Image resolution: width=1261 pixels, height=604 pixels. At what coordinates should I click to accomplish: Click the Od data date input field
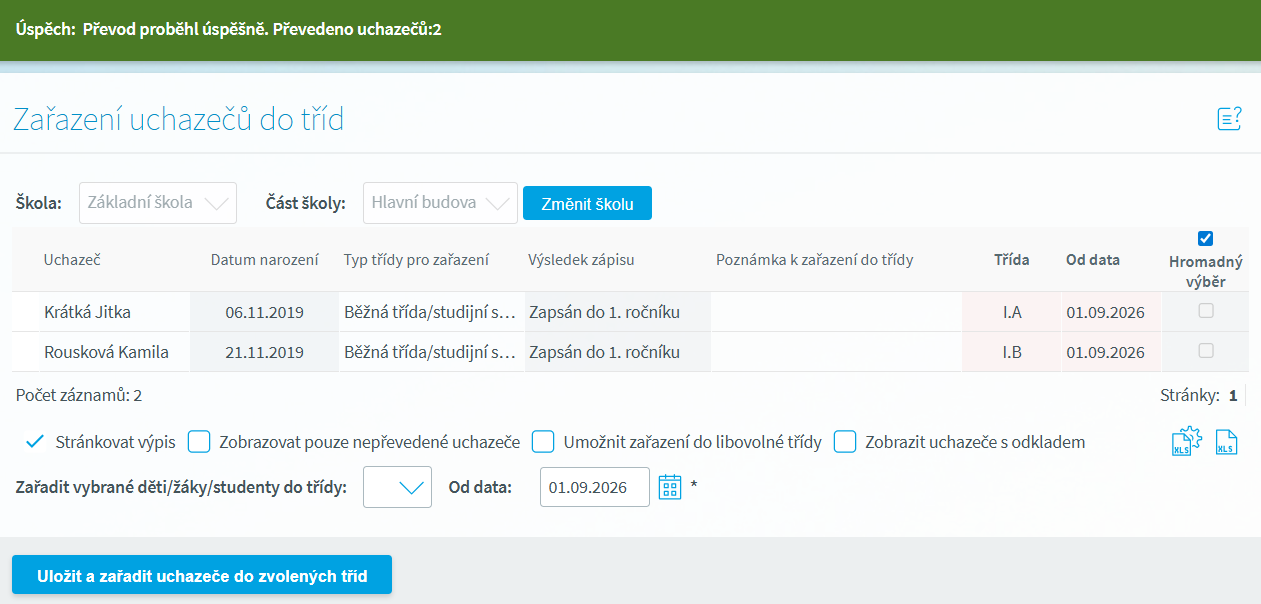click(x=594, y=487)
